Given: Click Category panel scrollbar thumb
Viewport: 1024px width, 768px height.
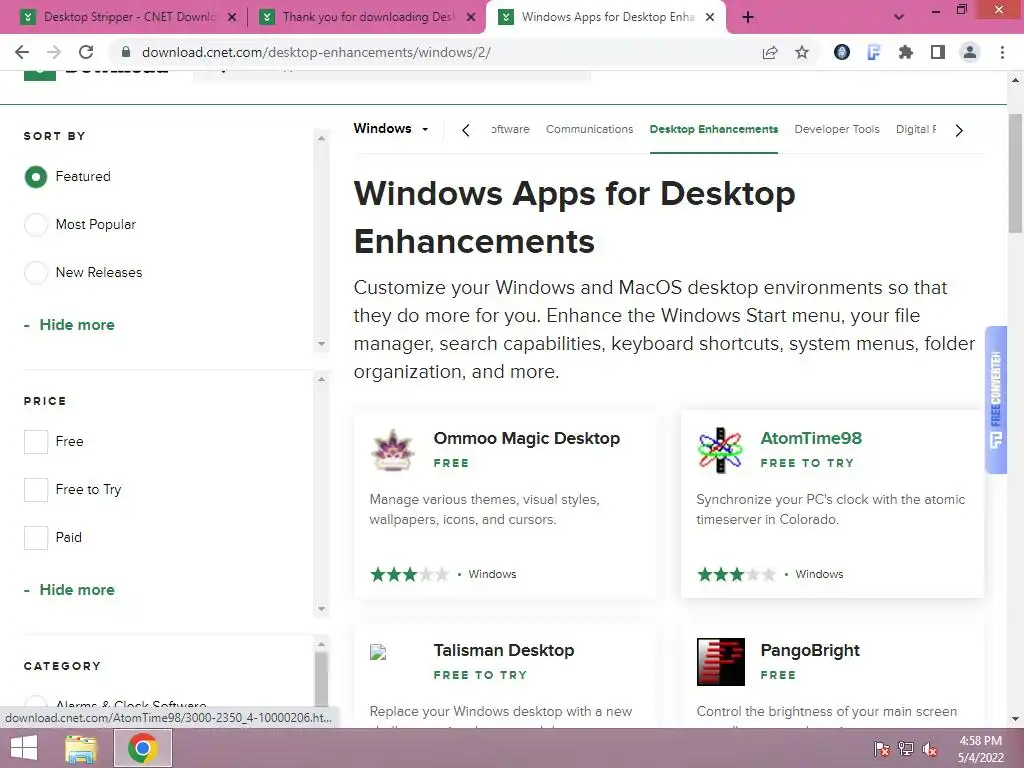Looking at the screenshot, I should (321, 679).
